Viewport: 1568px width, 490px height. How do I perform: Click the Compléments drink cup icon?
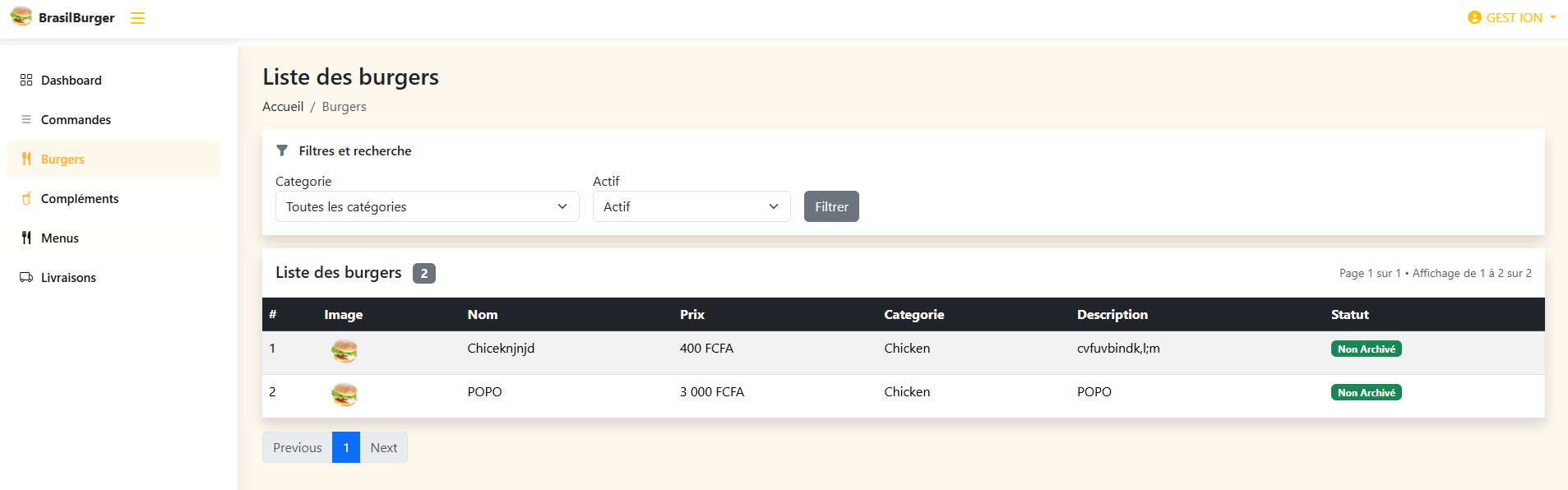pos(26,198)
